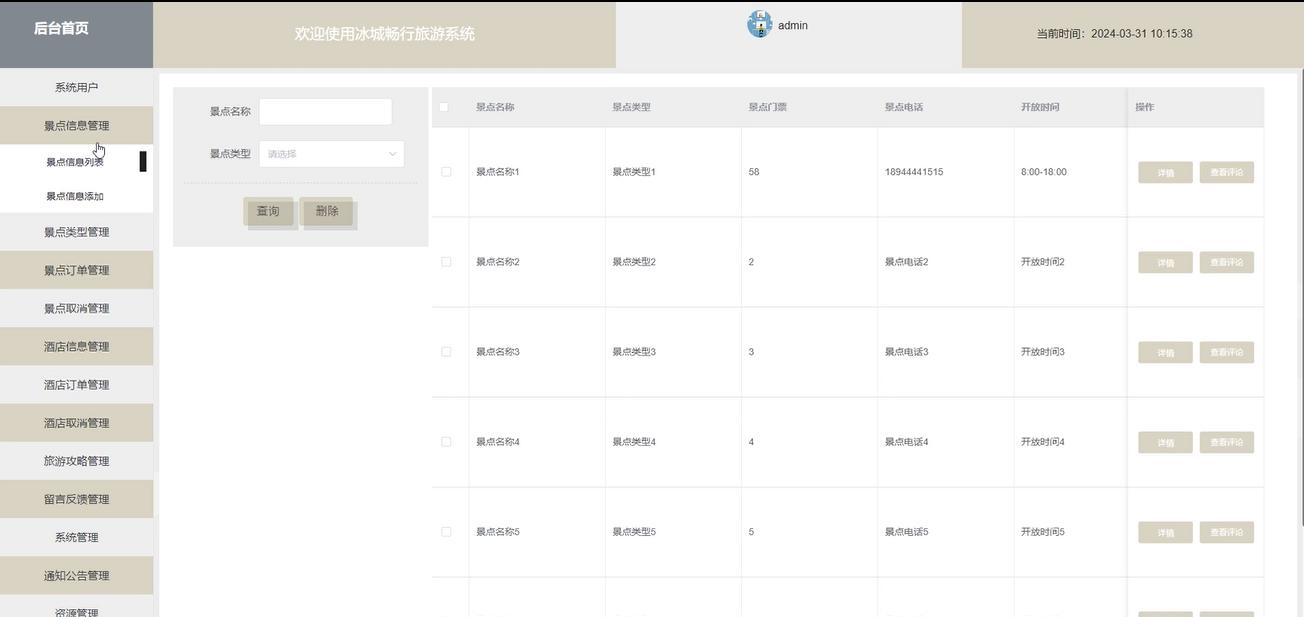
Task: Click the admin username label
Action: point(793,26)
